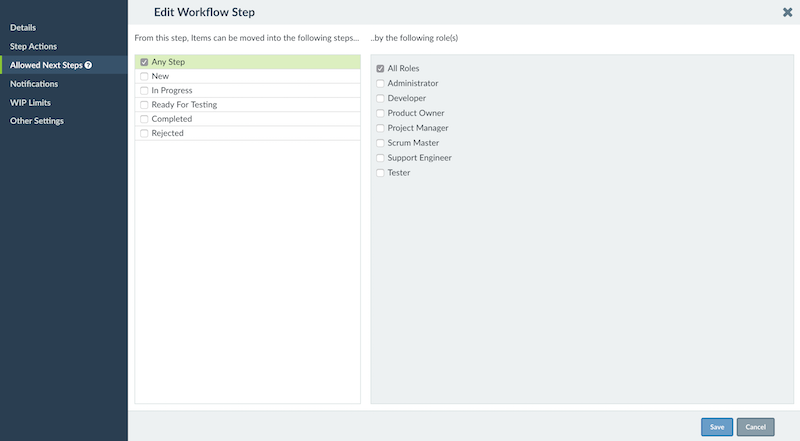
Task: Check the Project Manager role checkbox
Action: pos(380,128)
